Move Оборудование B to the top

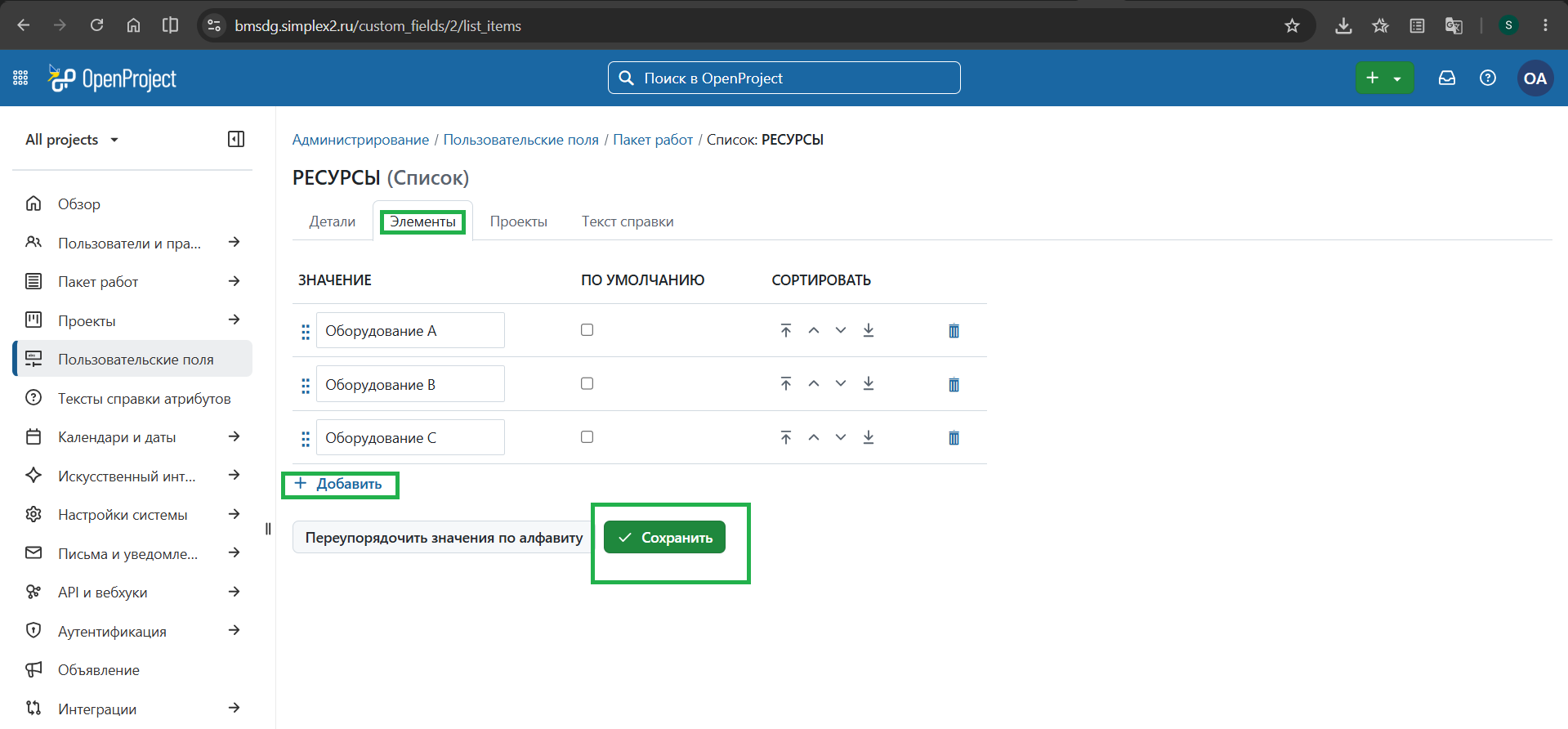(786, 384)
